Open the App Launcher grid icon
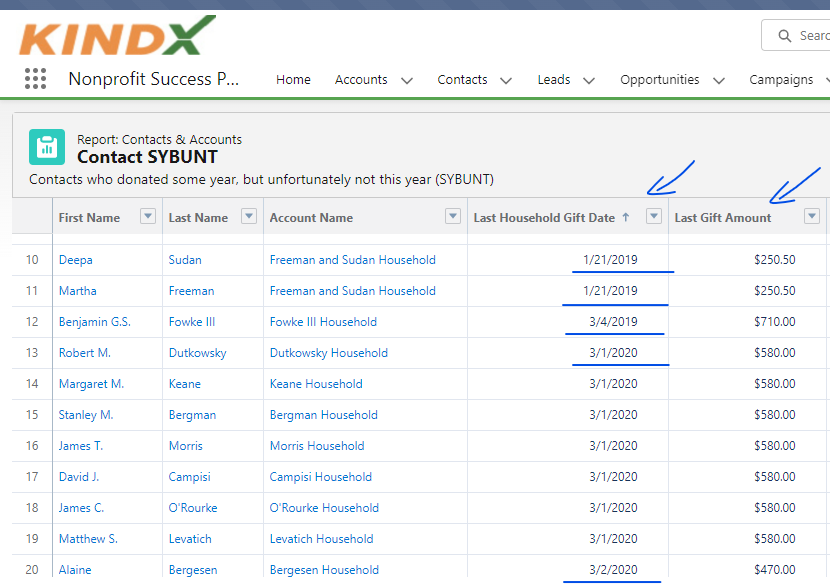This screenshot has width=830, height=584. 35,79
